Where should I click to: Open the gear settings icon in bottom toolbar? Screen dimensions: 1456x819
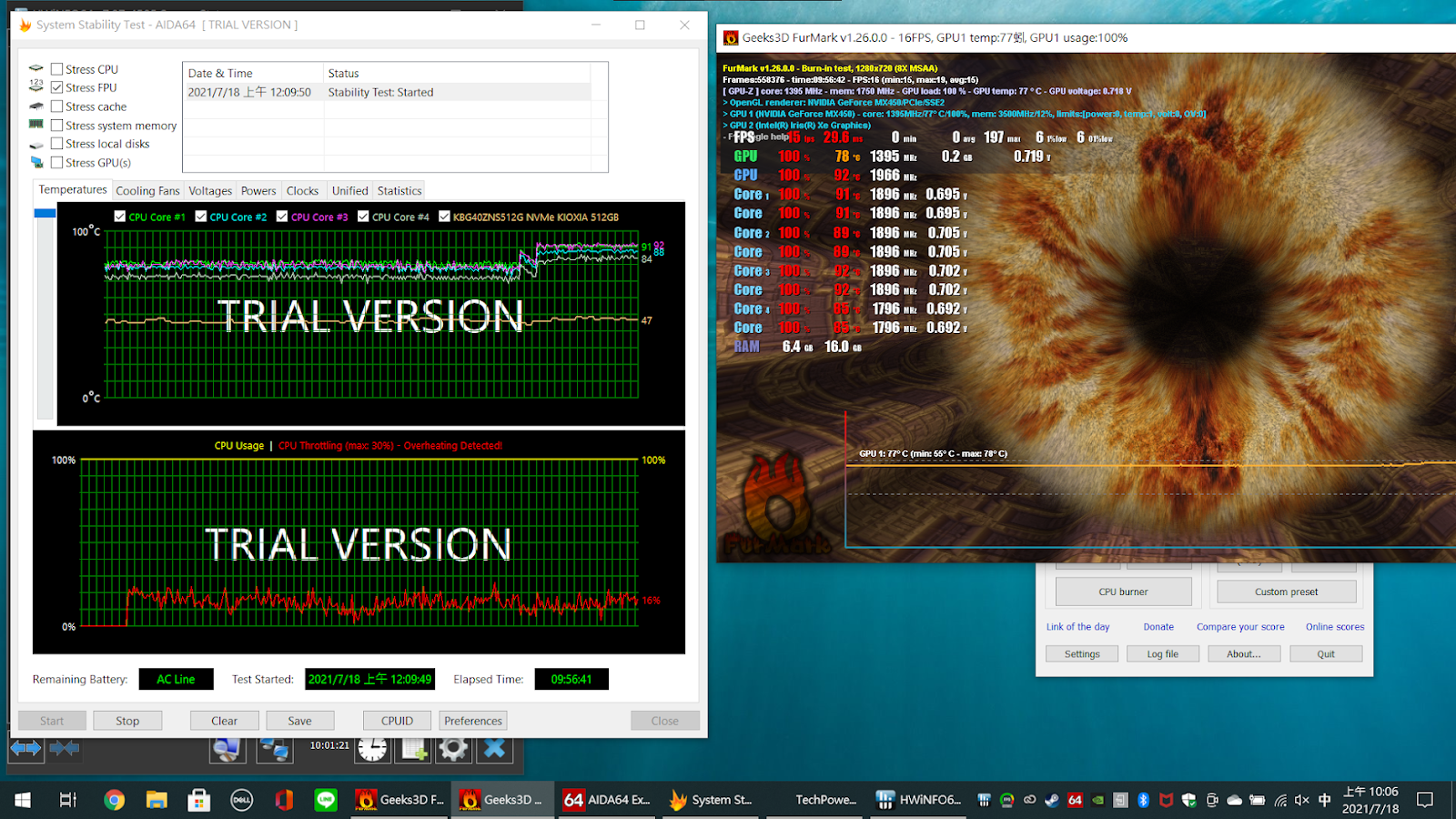(453, 749)
